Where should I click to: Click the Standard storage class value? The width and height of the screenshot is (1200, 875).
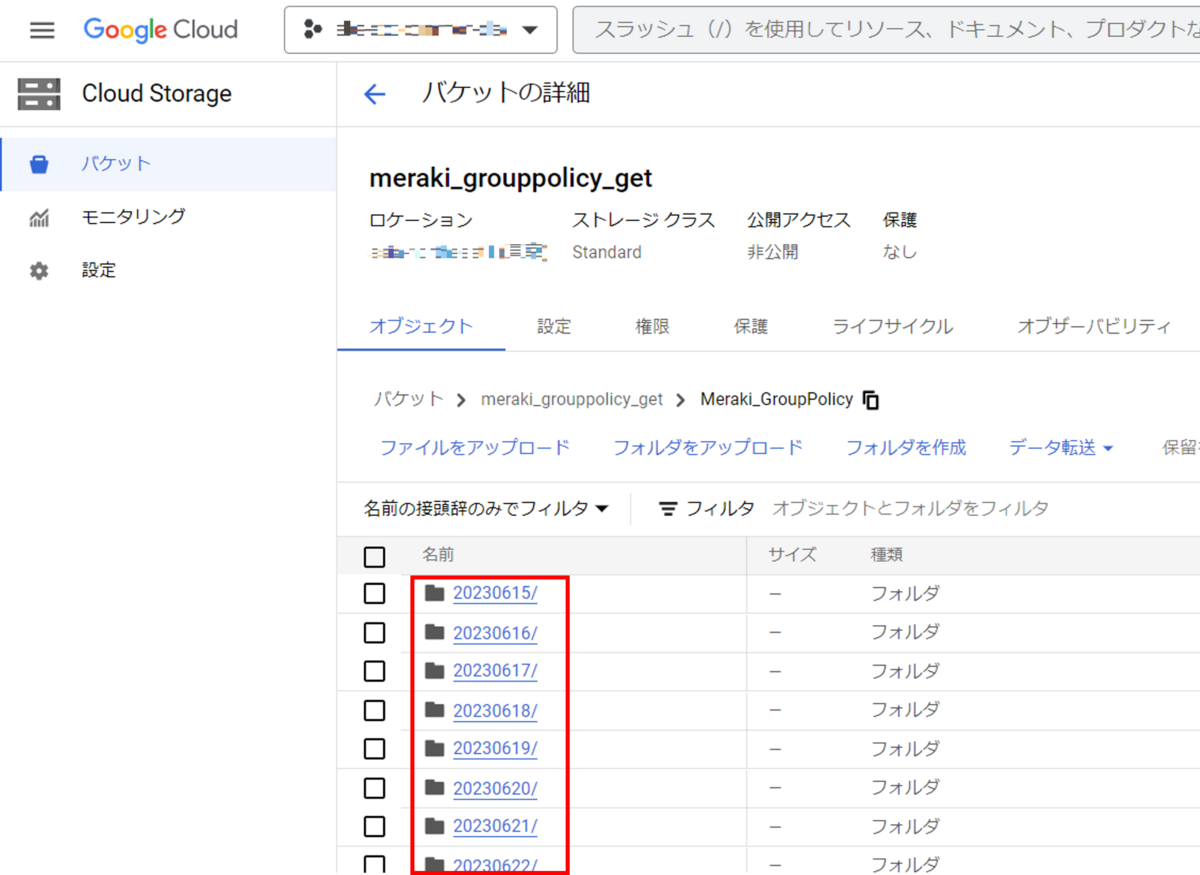tap(607, 252)
